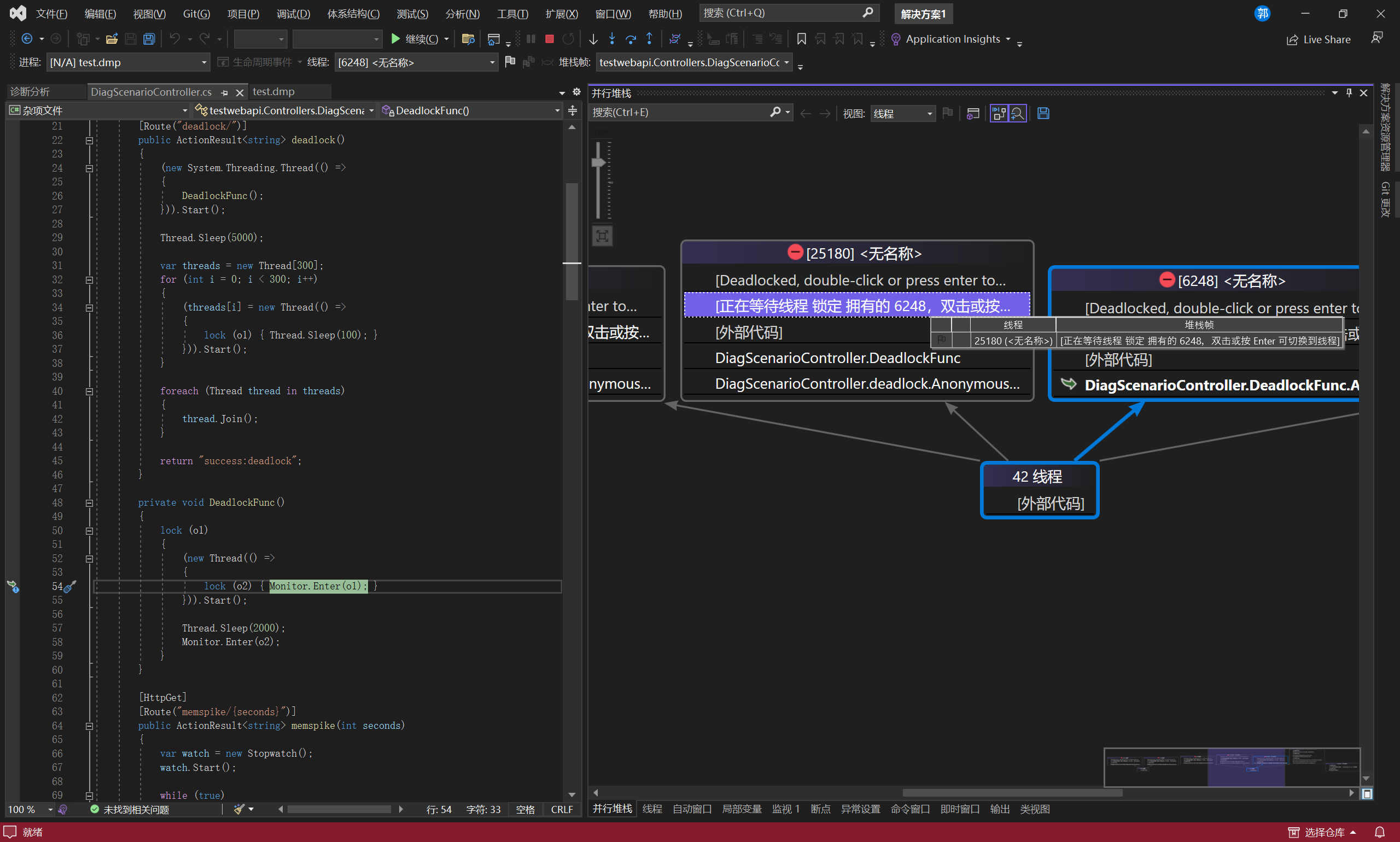The width and height of the screenshot is (1400, 842).
Task: Collapse the deadlock() method at line 22
Action: click(89, 140)
